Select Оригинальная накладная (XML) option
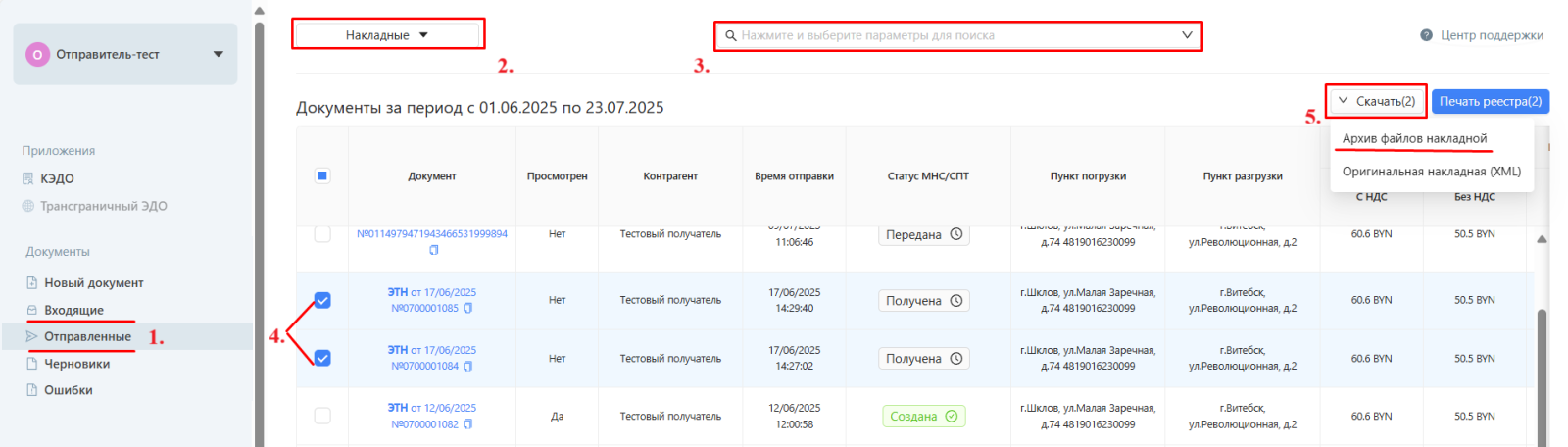Screen dimensions: 1568x447 1431,172
